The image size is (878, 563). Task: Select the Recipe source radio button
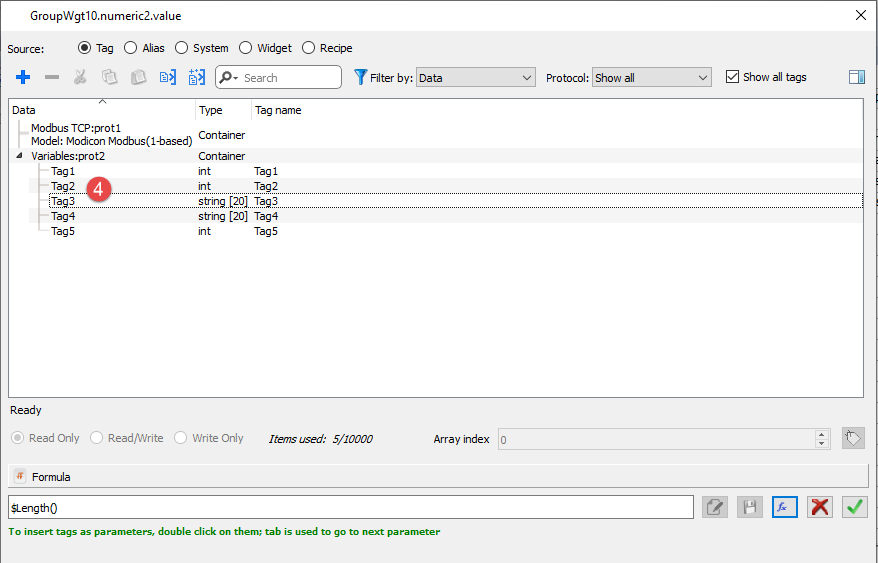[308, 48]
